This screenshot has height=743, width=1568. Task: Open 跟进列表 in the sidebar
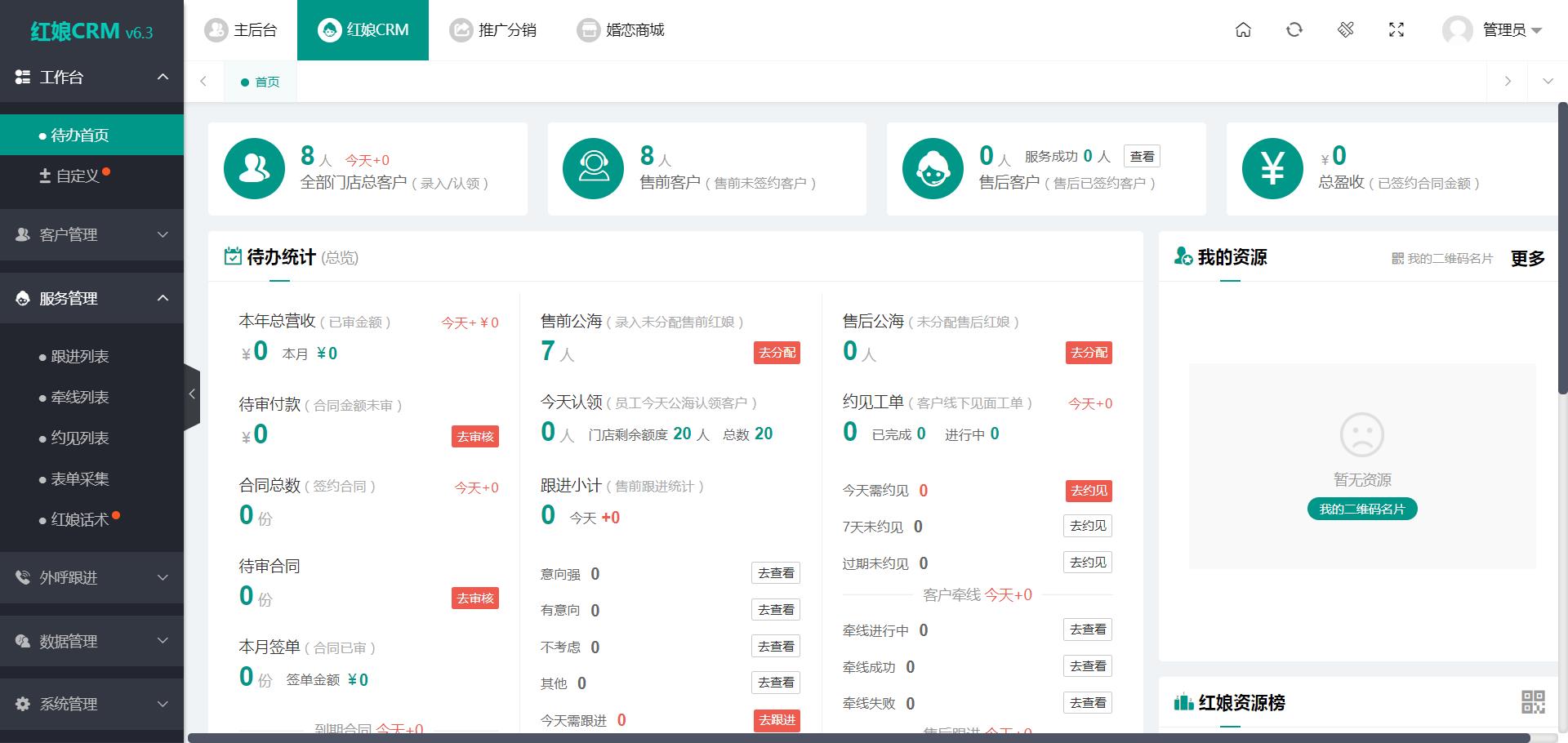tap(91, 356)
